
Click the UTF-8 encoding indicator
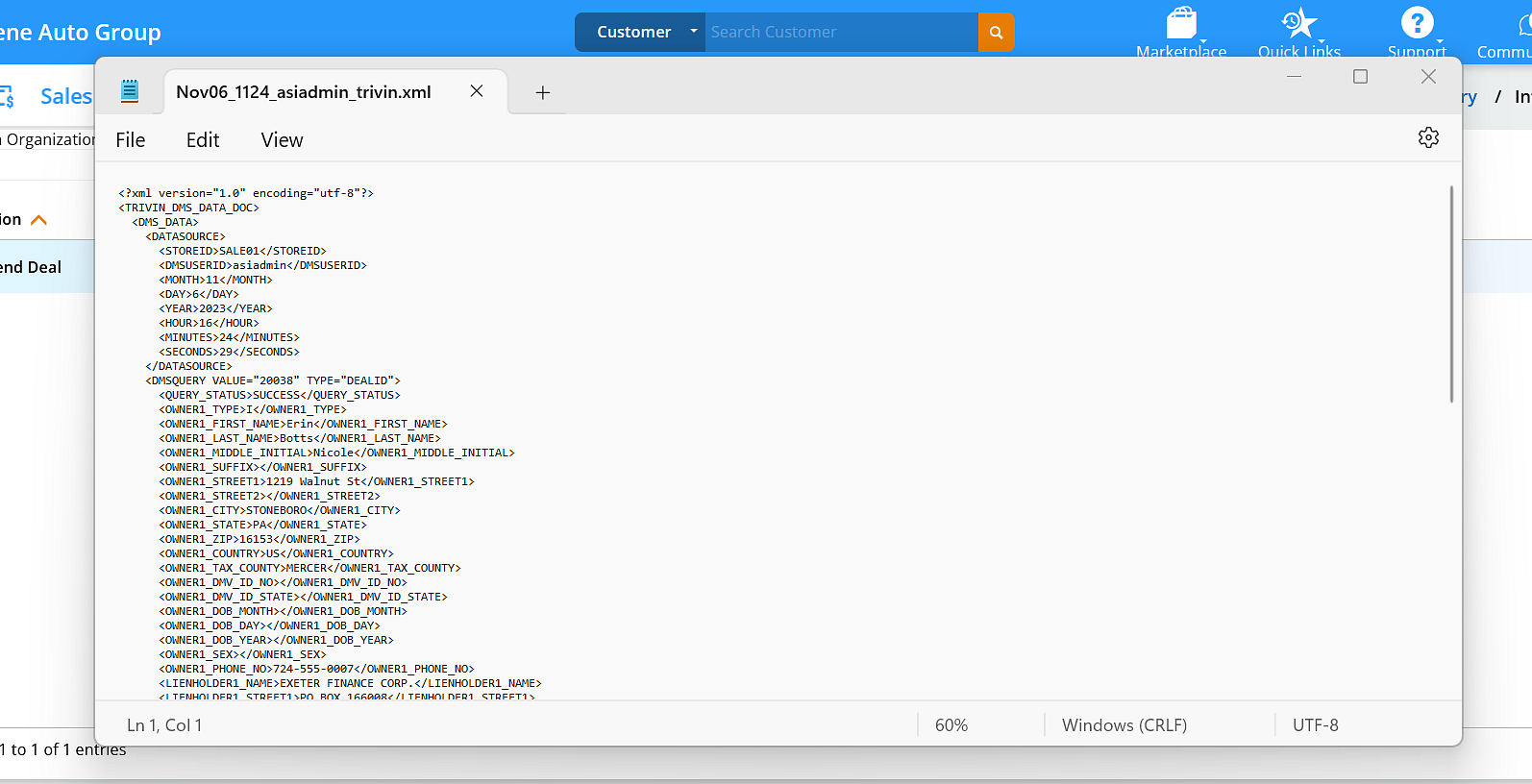[1315, 725]
